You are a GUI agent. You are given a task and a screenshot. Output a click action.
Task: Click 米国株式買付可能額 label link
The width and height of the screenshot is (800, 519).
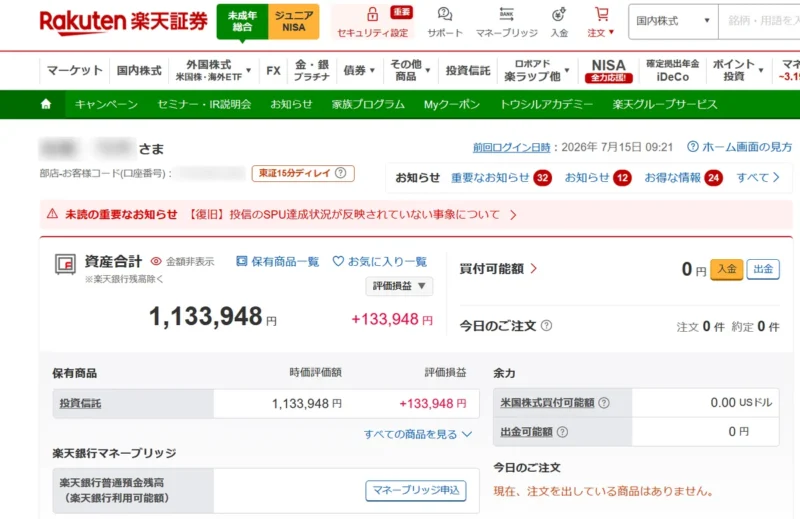pyautogui.click(x=547, y=403)
